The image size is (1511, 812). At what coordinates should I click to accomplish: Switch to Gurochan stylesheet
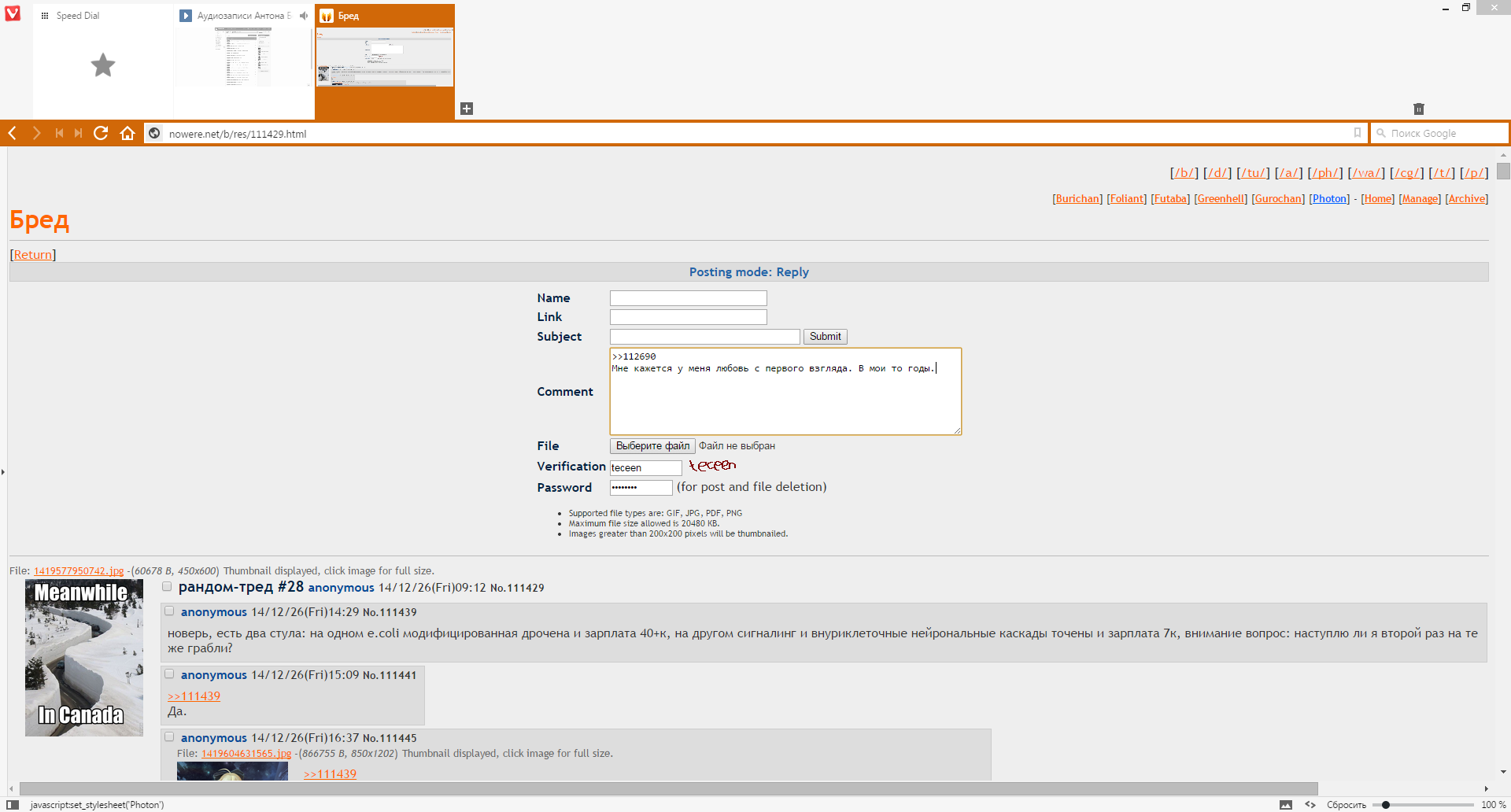coord(1278,199)
